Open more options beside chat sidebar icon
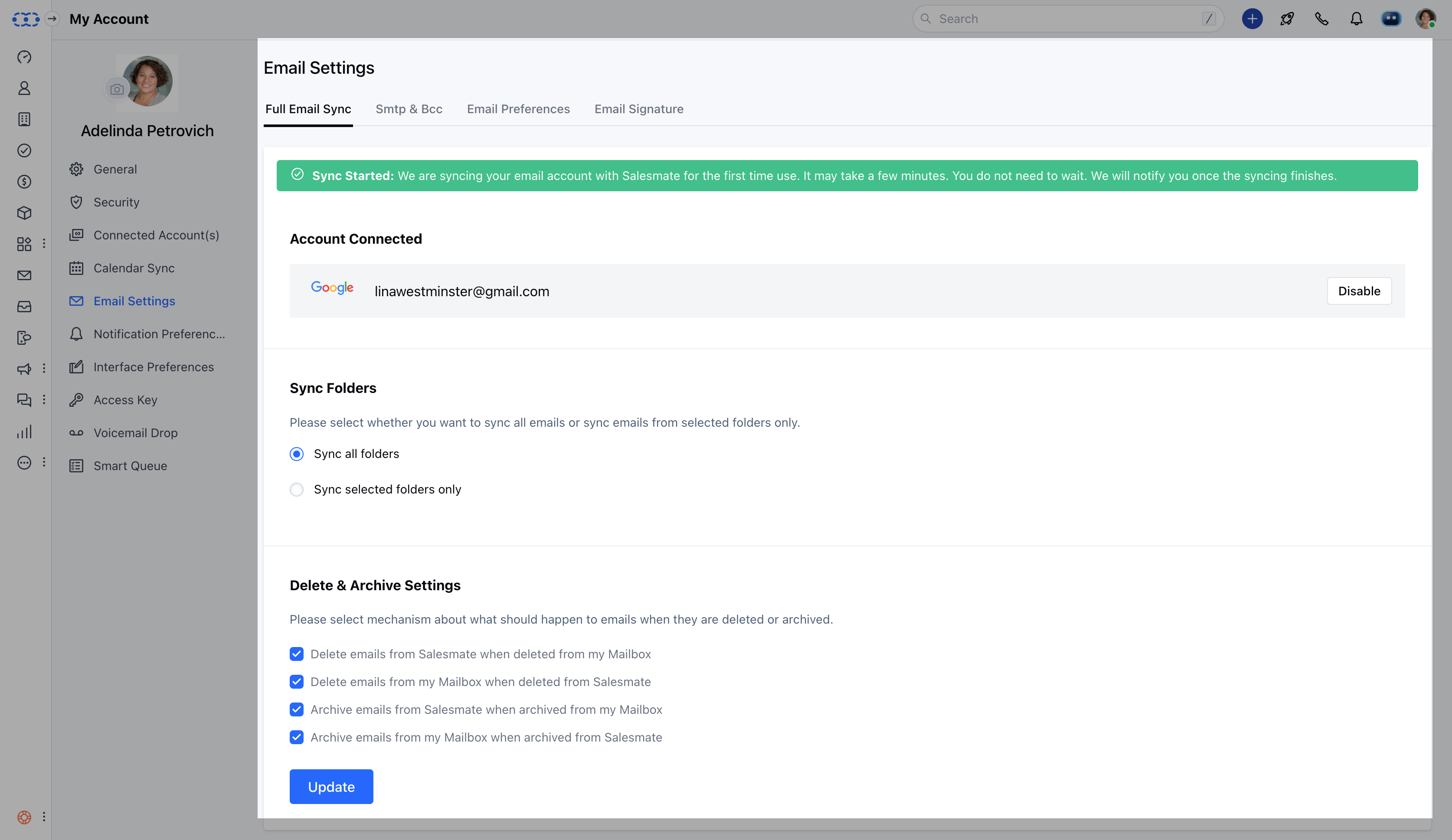 click(44, 400)
